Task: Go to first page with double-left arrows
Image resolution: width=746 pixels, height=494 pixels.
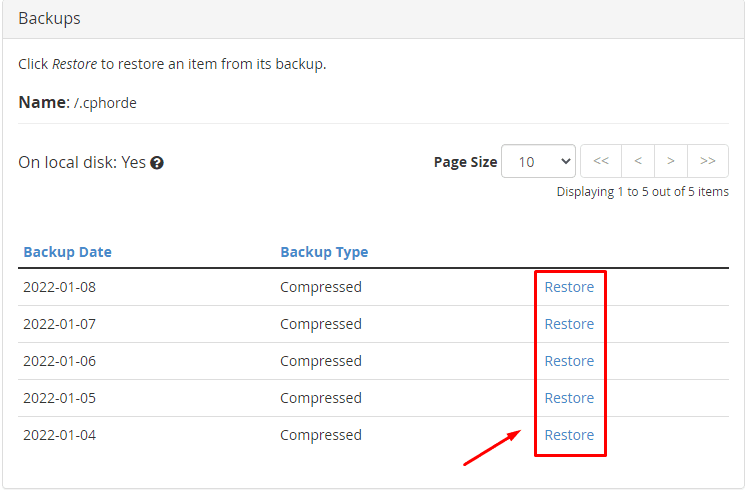Action: [x=601, y=161]
